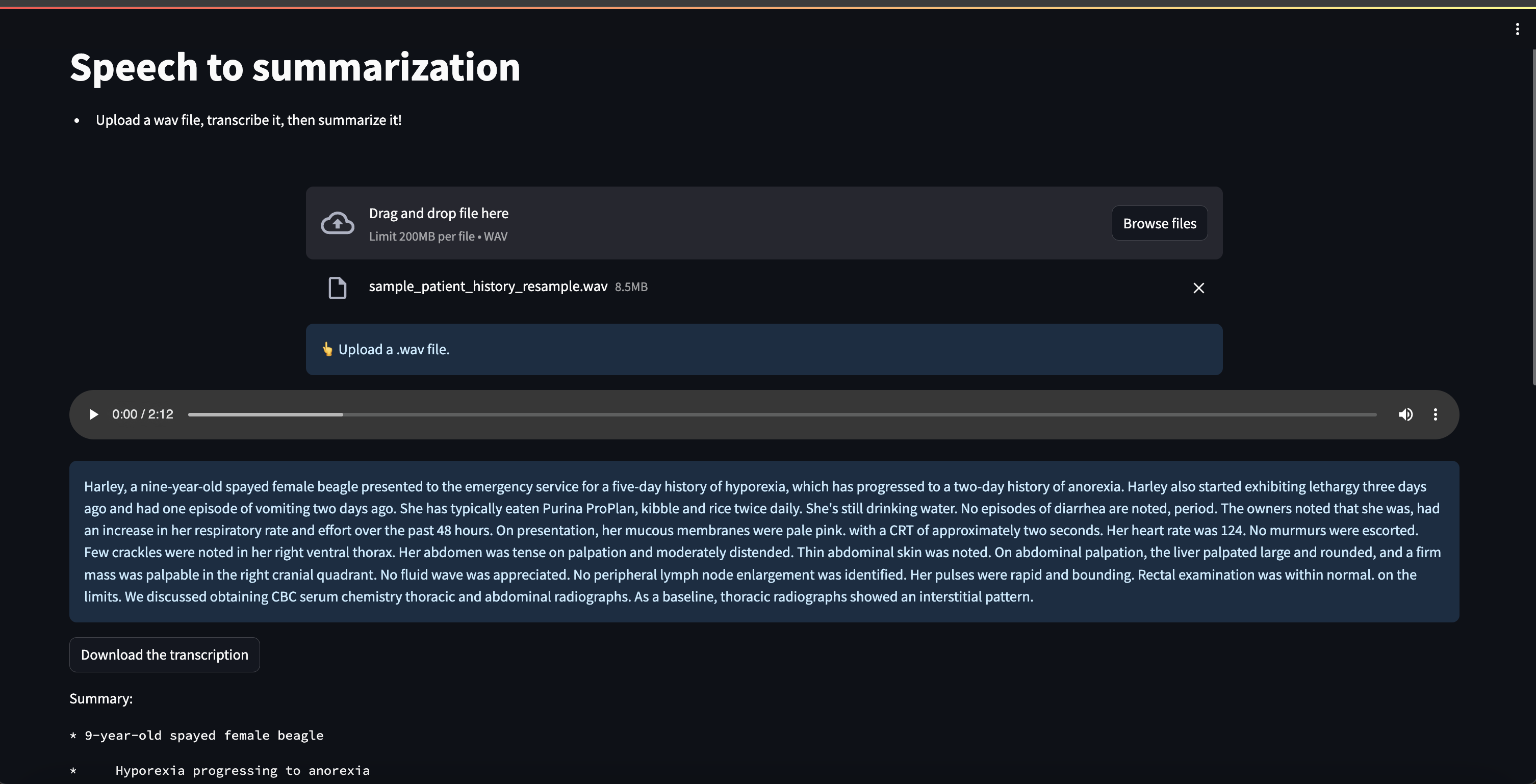This screenshot has width=1536, height=784.
Task: Click the cloud upload icon
Action: point(338,223)
